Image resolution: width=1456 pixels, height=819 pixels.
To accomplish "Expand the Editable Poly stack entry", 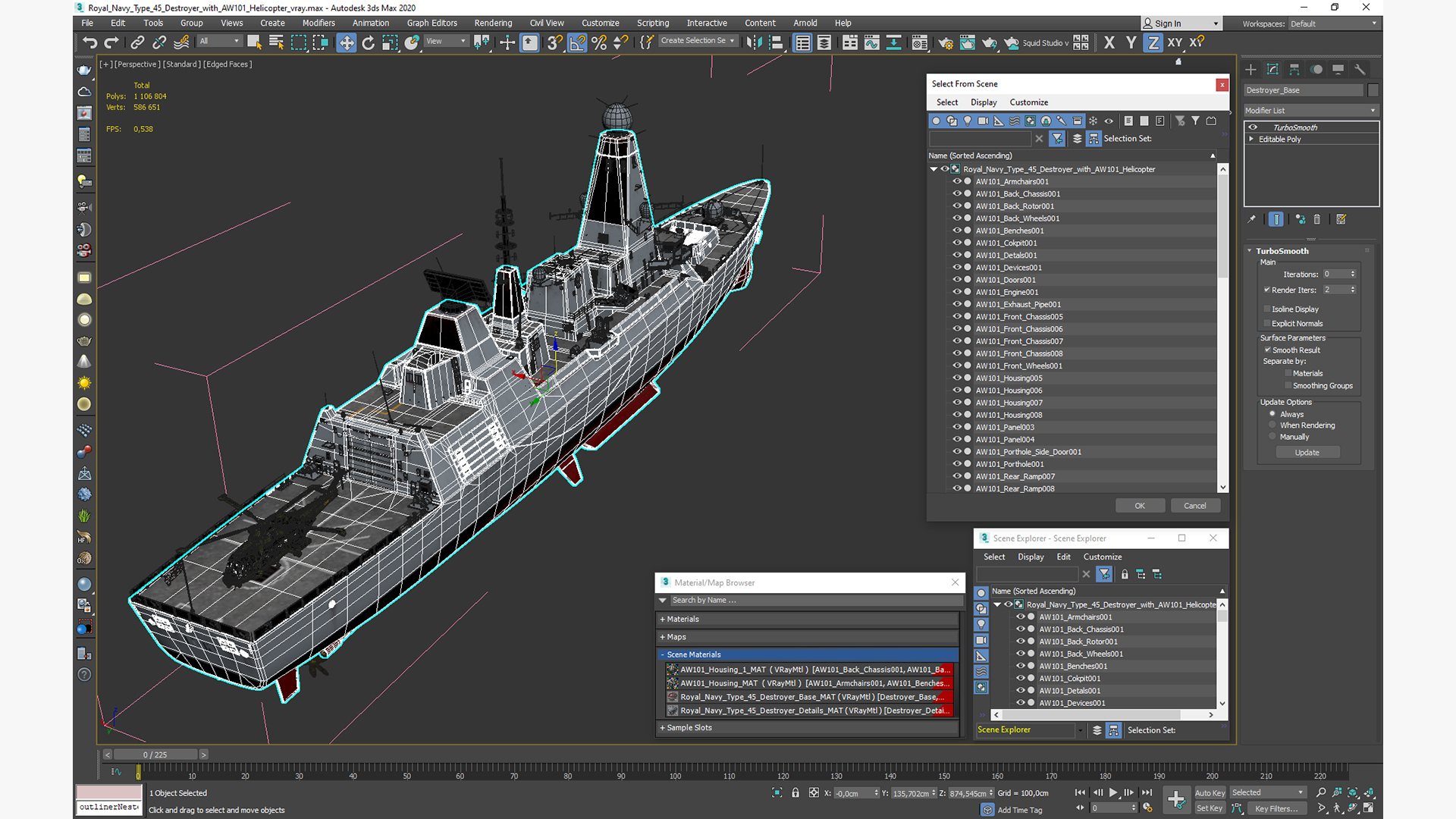I will pyautogui.click(x=1251, y=140).
